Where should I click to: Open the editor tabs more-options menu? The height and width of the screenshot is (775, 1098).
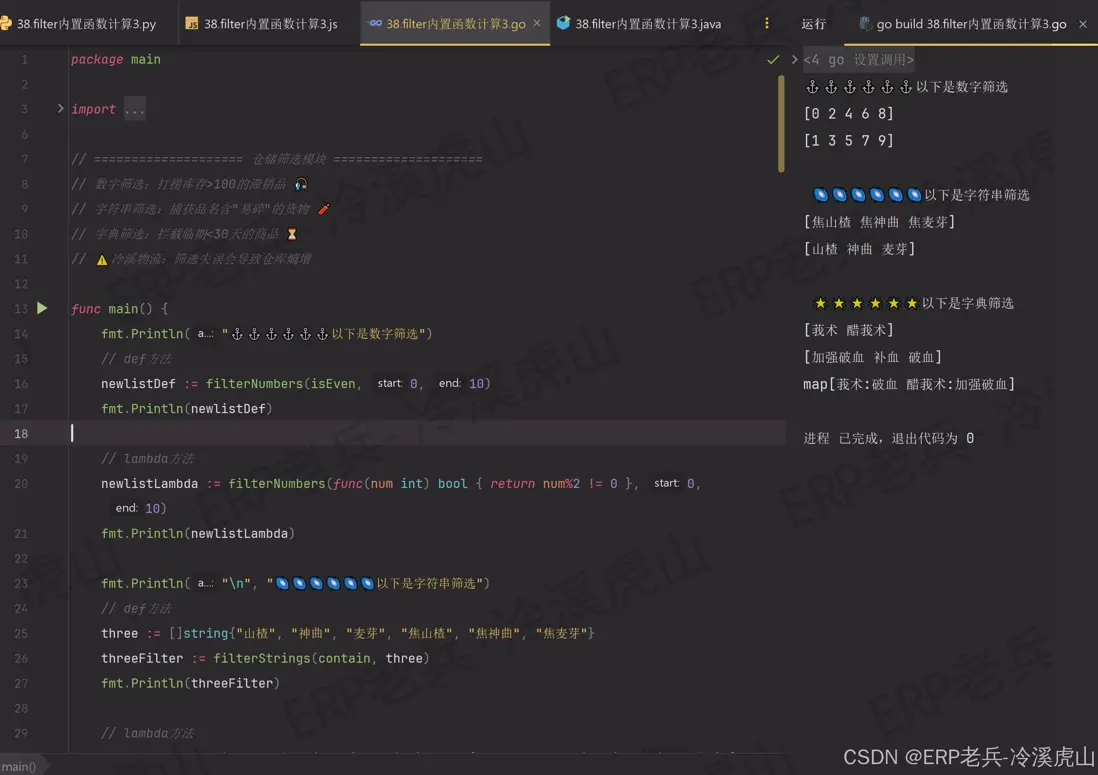767,23
